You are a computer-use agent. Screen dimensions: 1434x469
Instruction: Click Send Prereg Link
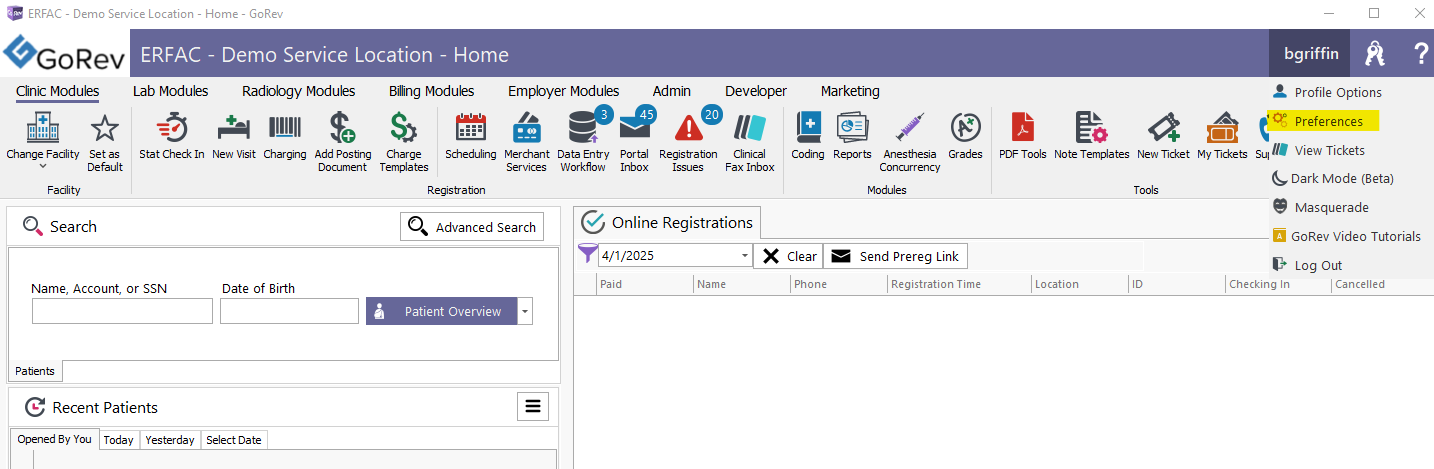click(895, 256)
